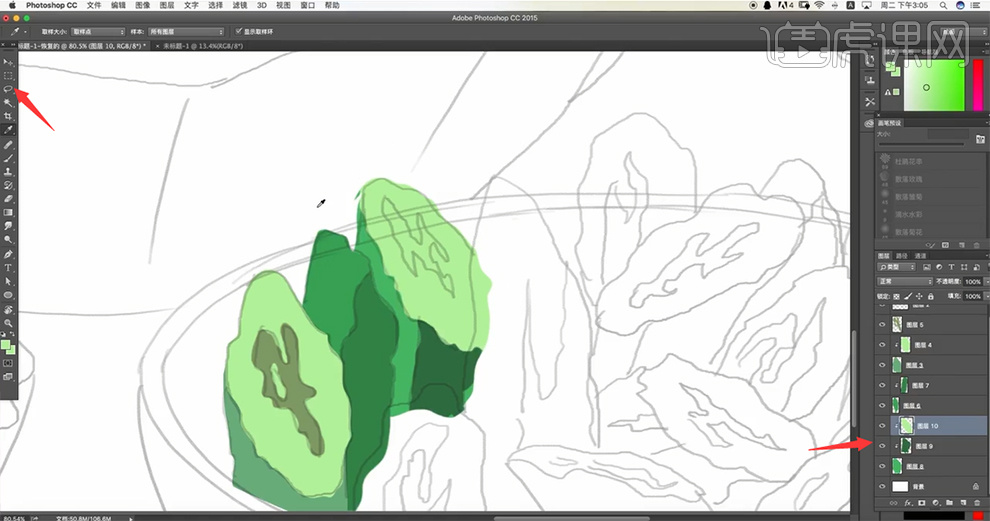The image size is (990, 521).
Task: Open the brush preset manager folder icon
Action: click(980, 139)
